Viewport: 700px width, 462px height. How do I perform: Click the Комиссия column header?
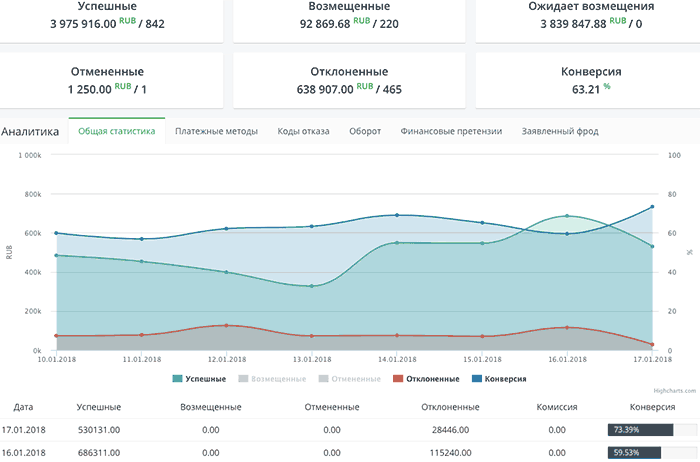557,407
